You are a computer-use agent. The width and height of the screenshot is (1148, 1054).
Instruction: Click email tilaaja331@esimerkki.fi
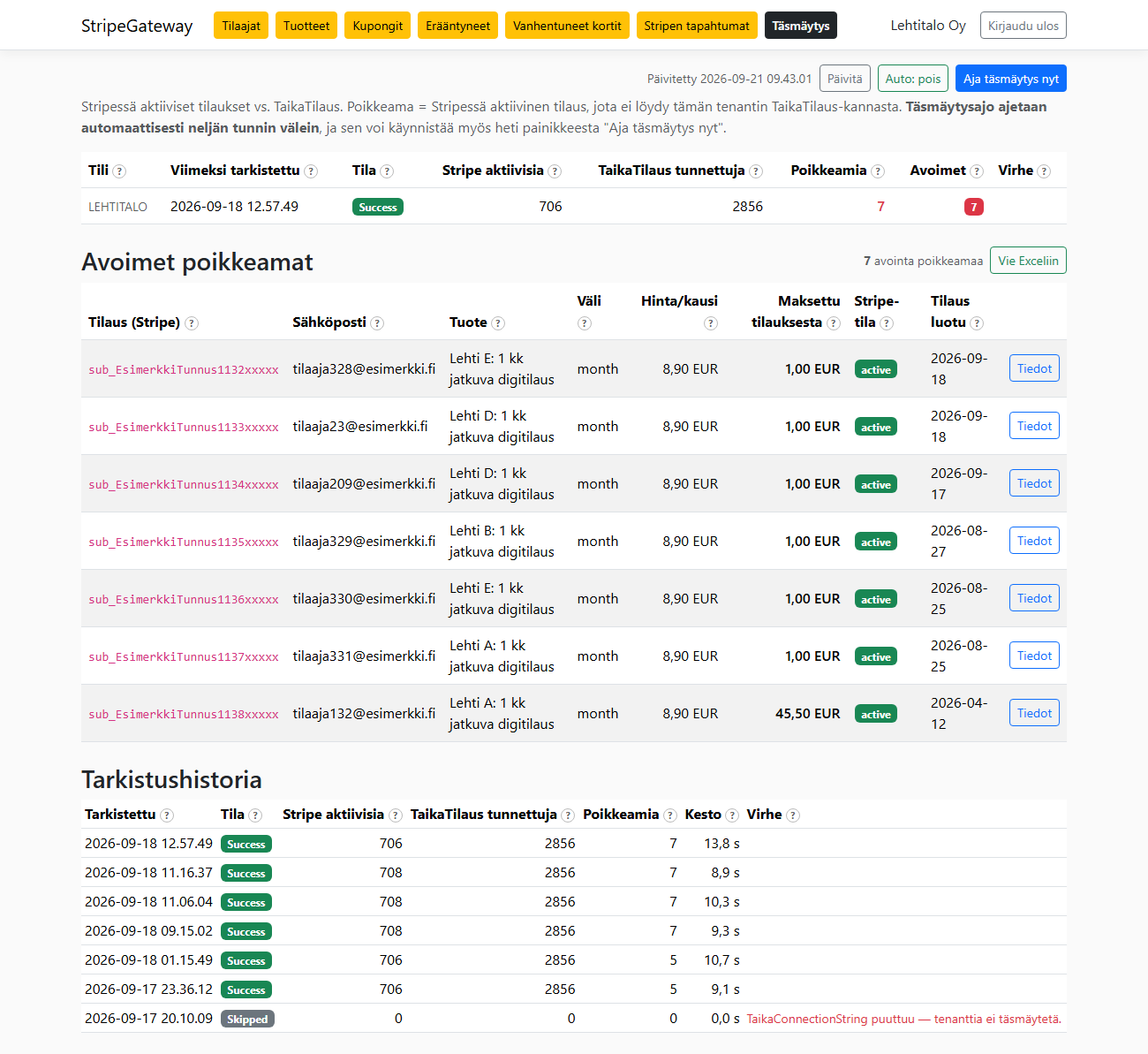coord(364,656)
